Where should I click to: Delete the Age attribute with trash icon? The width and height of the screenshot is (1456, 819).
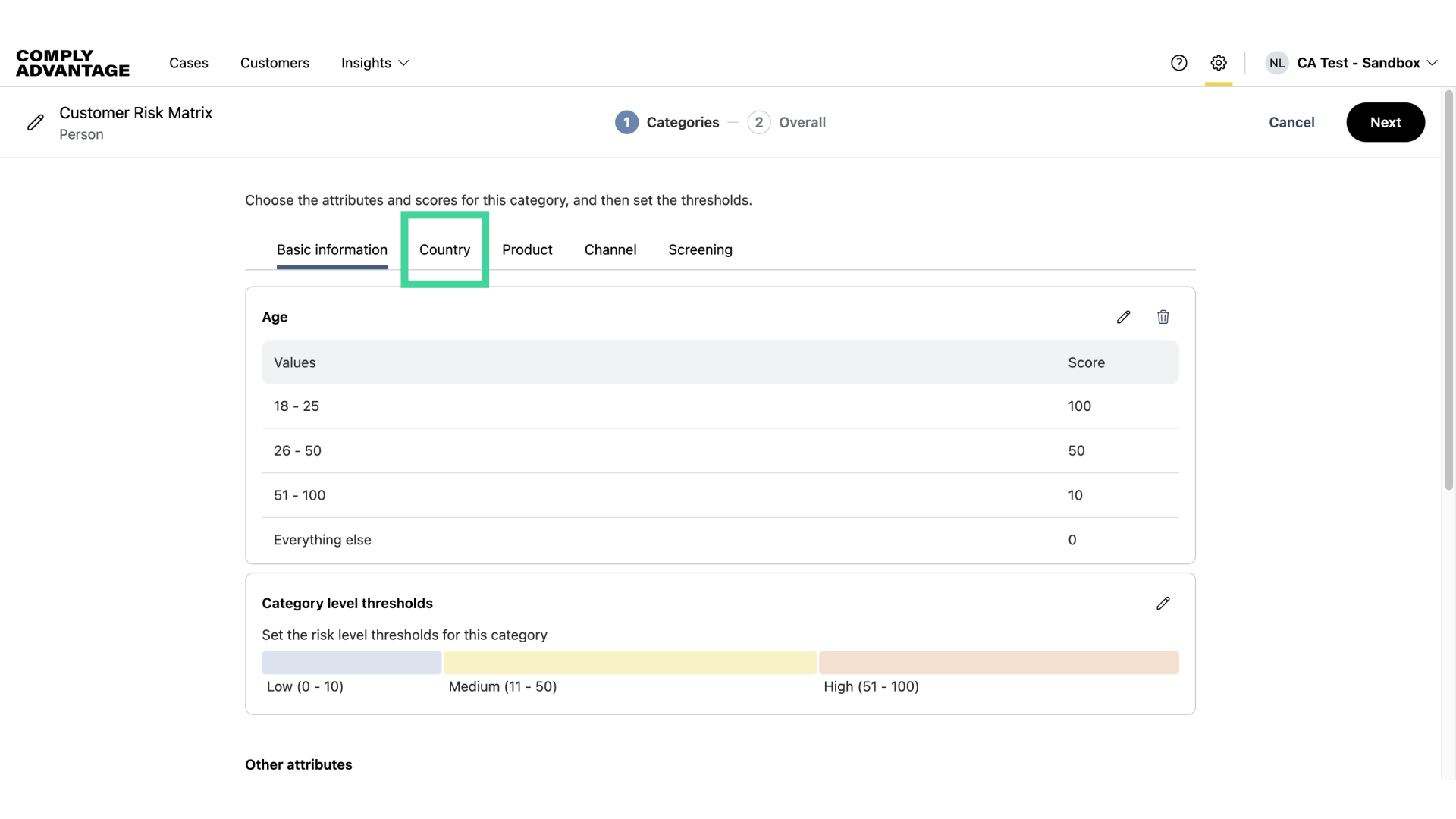point(1163,317)
